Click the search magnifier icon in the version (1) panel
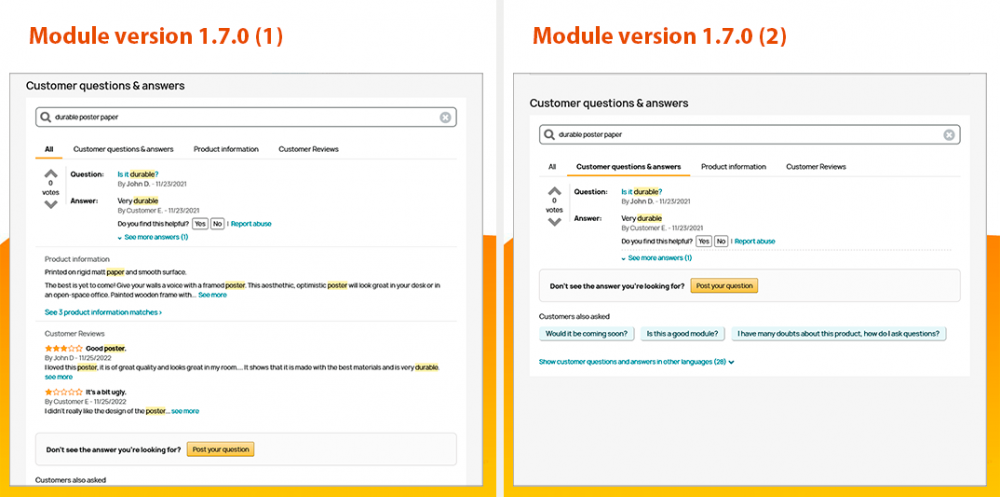Screen dimensions: 1000x497 click(45, 117)
